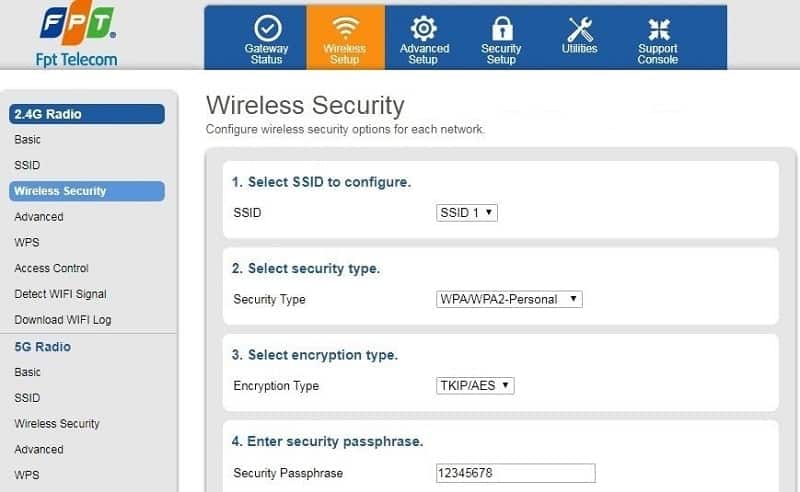Click the FPT Telecom logo

tap(77, 35)
